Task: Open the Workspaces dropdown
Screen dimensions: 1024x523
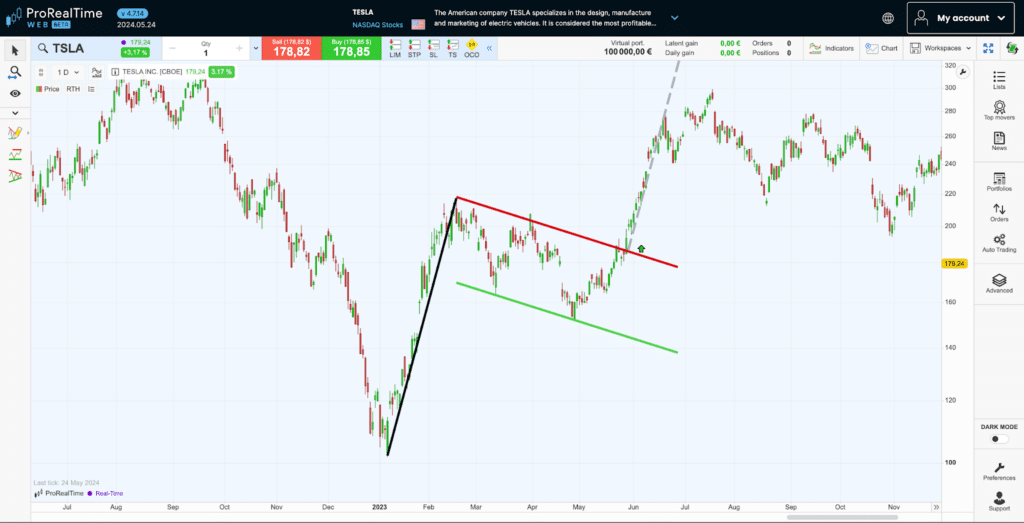Action: tap(940, 48)
